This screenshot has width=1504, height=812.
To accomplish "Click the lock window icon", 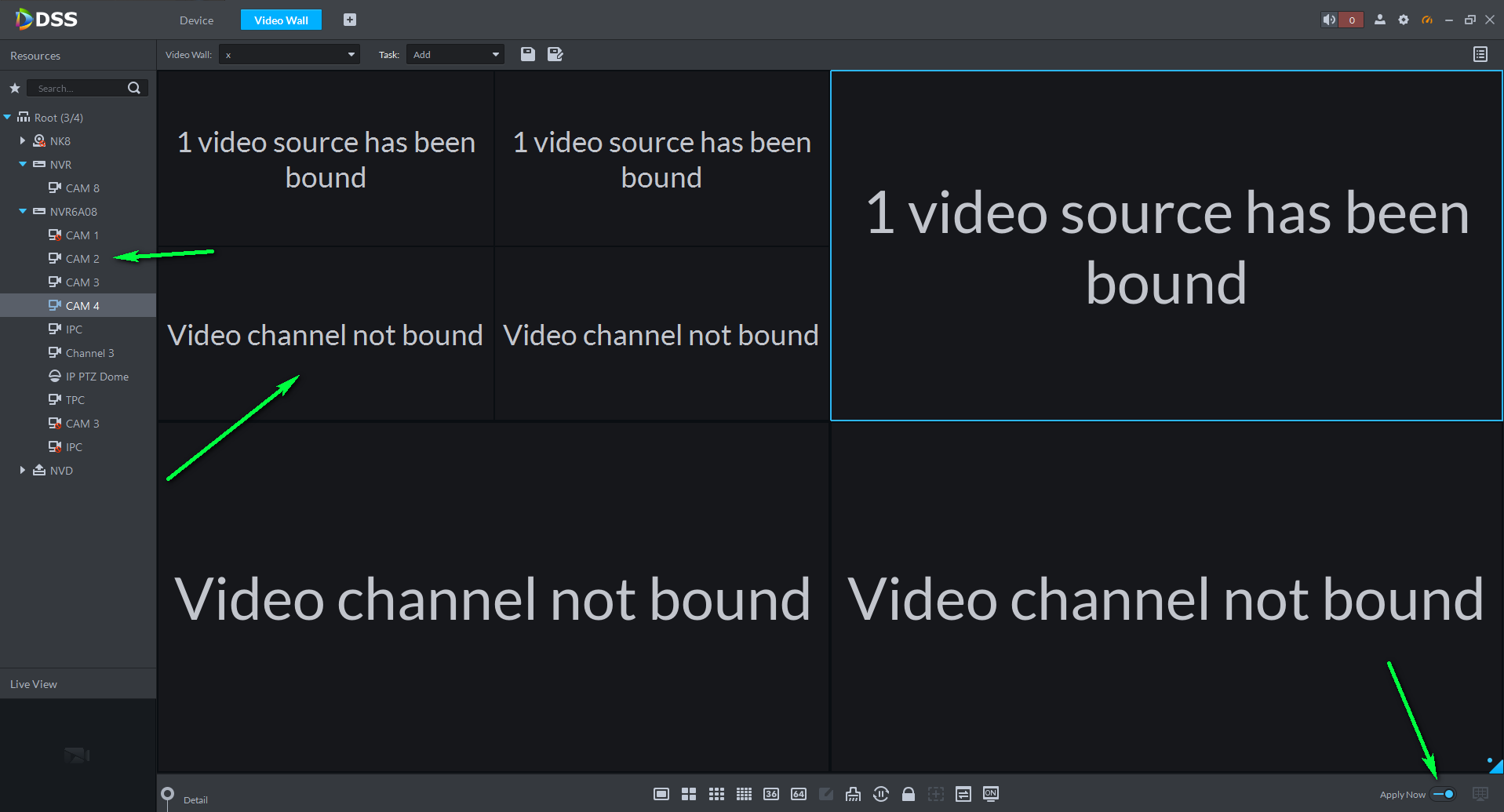I will pyautogui.click(x=909, y=794).
